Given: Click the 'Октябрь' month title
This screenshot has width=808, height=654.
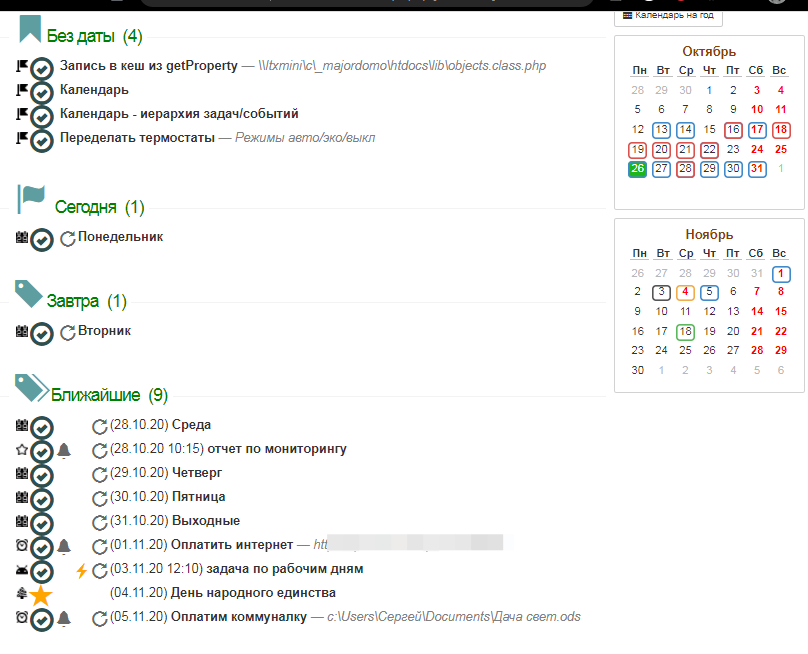Looking at the screenshot, I should [709, 52].
